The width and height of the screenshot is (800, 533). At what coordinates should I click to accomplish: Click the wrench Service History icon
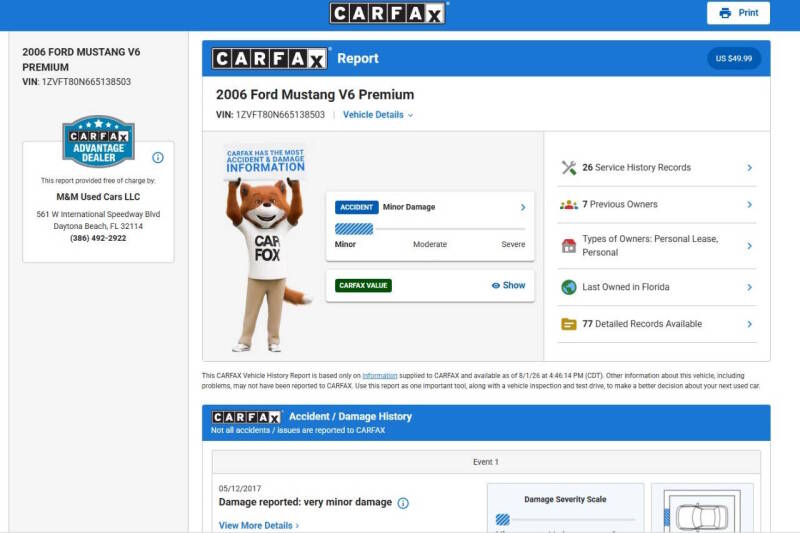(x=569, y=168)
